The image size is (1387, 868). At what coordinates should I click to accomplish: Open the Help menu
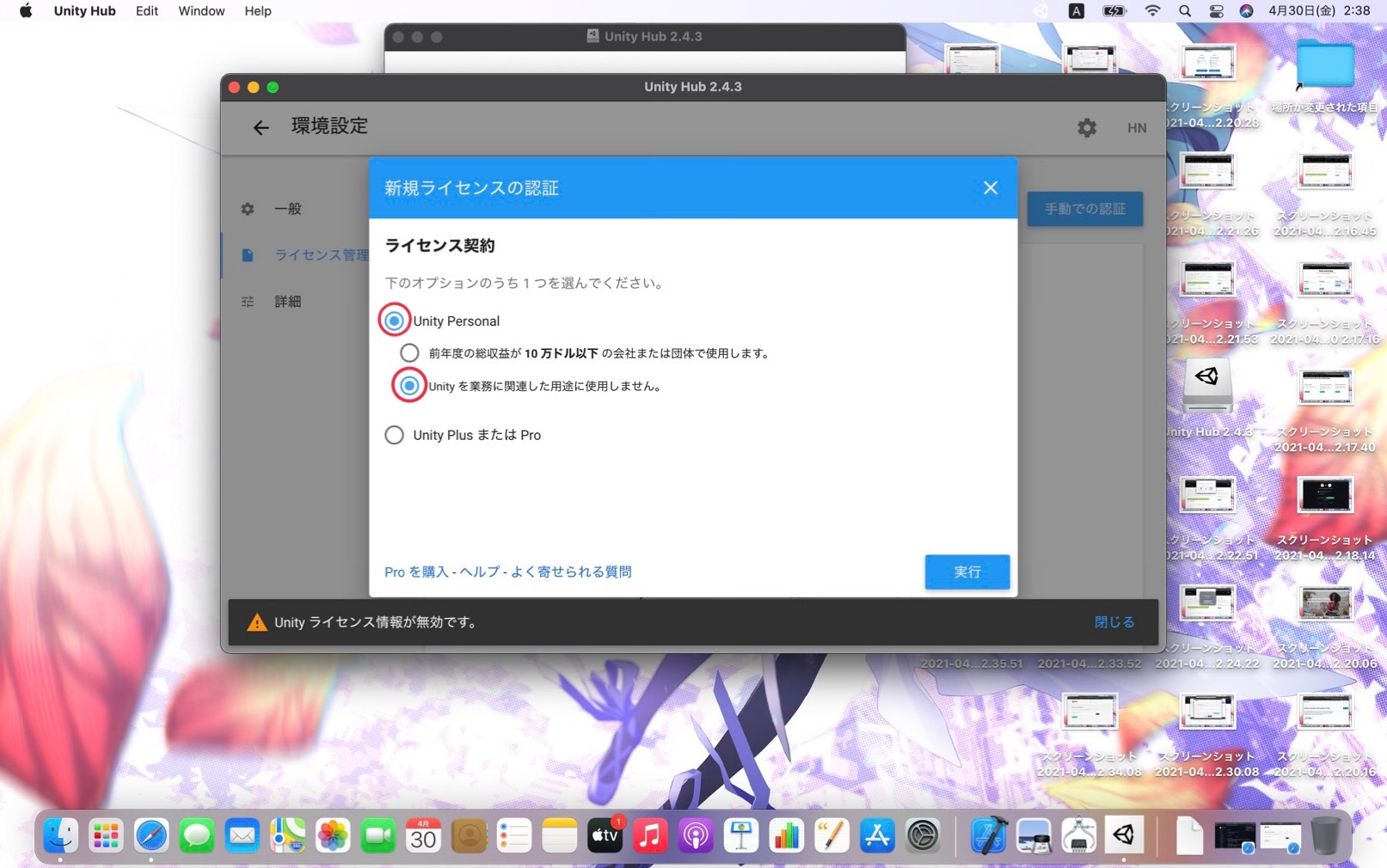click(x=258, y=11)
